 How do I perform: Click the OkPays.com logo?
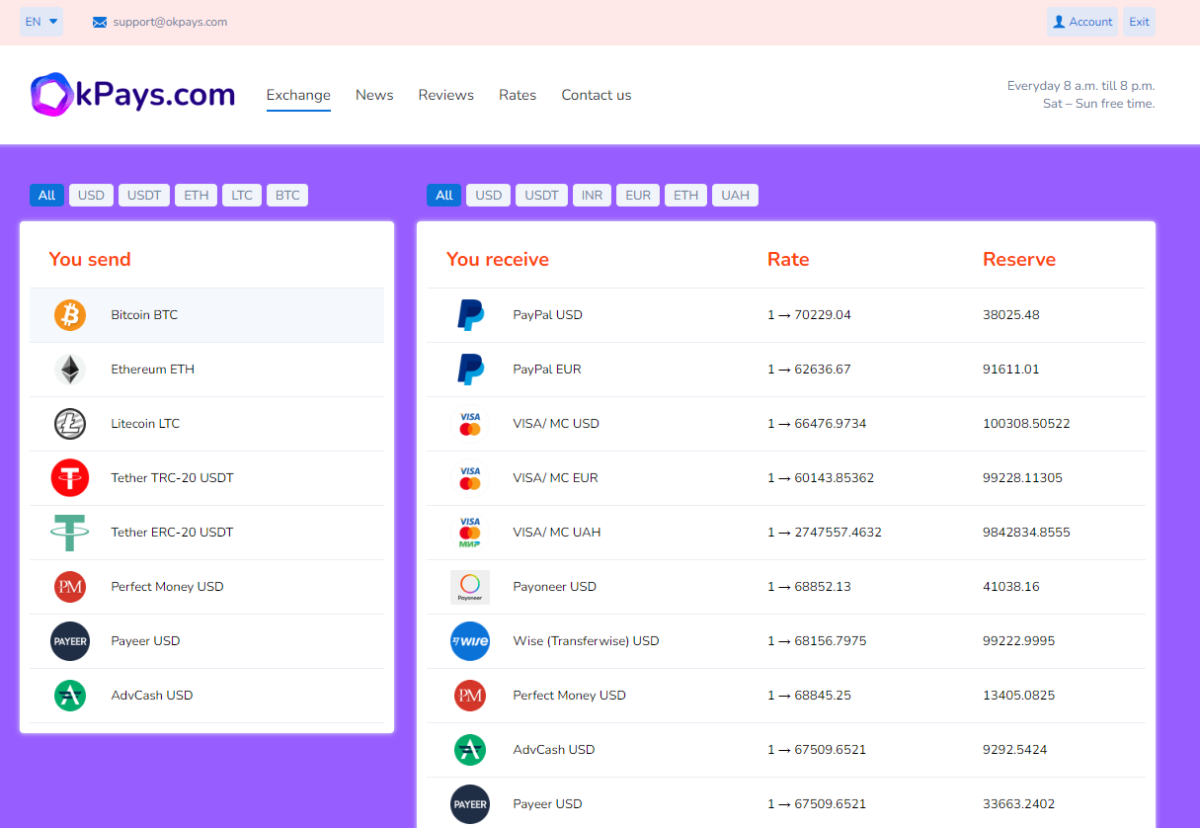[x=133, y=95]
